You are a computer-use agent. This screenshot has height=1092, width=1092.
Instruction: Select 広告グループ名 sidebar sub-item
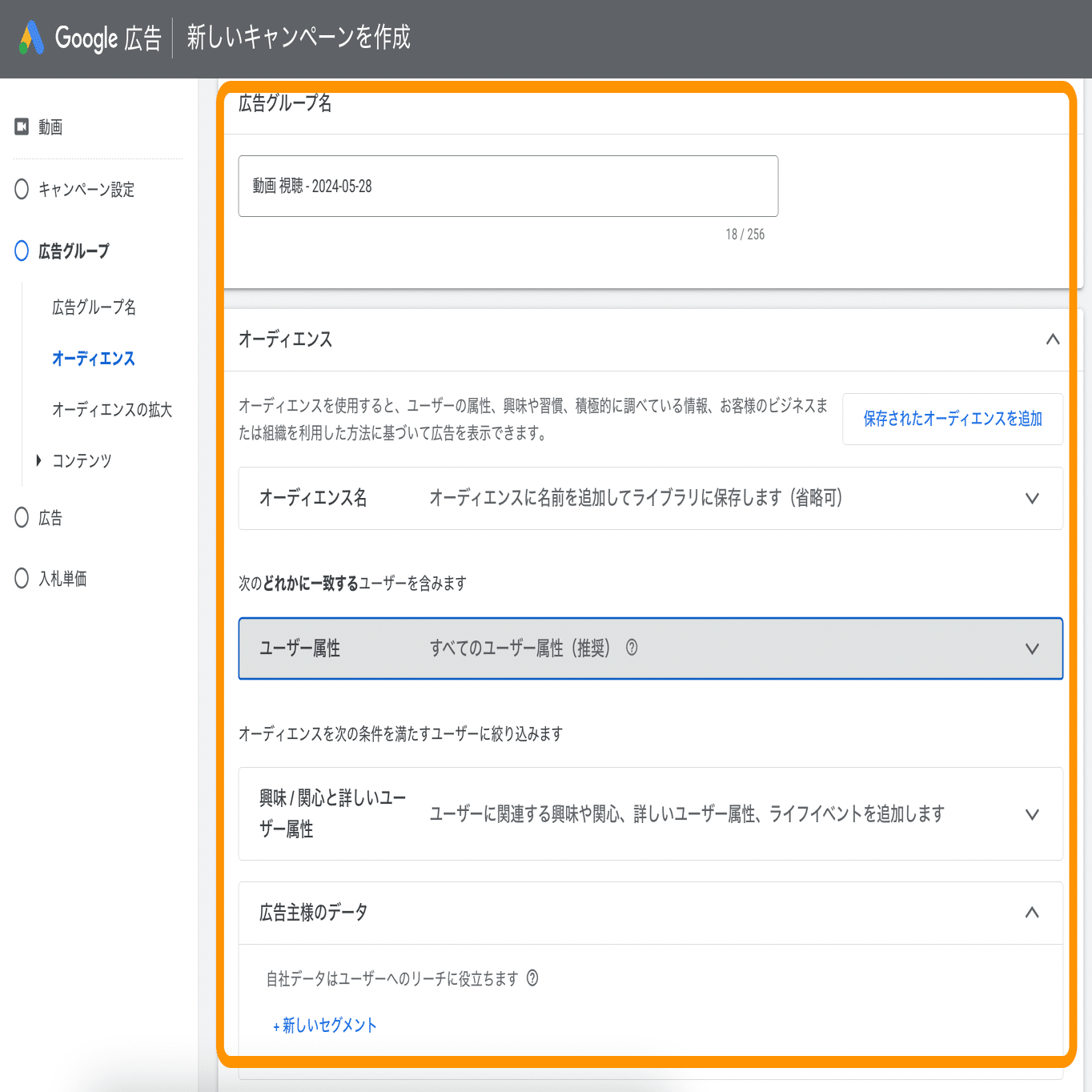(x=94, y=307)
